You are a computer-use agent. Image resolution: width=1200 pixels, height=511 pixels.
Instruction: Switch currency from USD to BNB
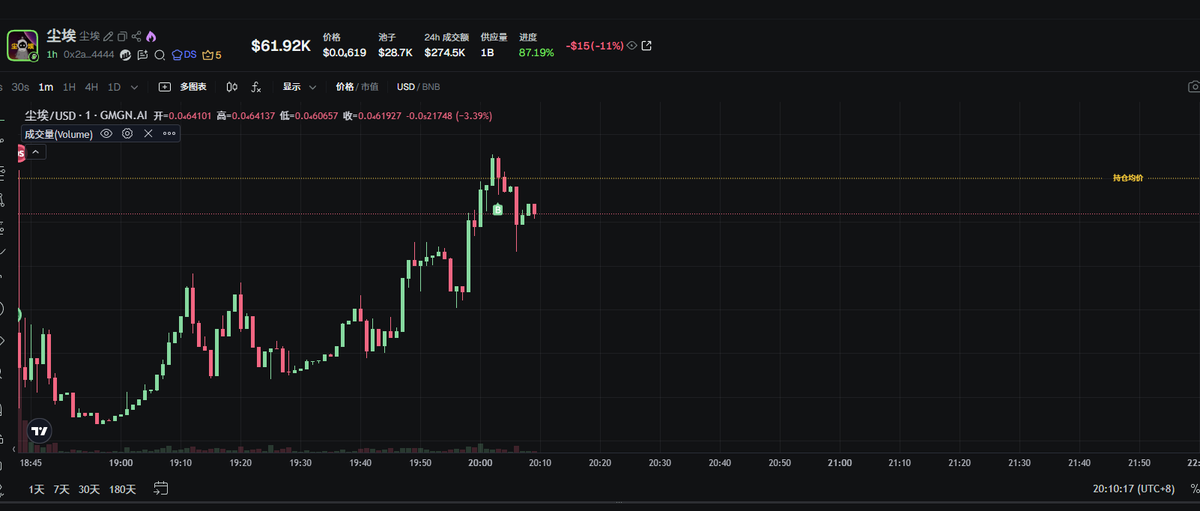click(x=432, y=87)
